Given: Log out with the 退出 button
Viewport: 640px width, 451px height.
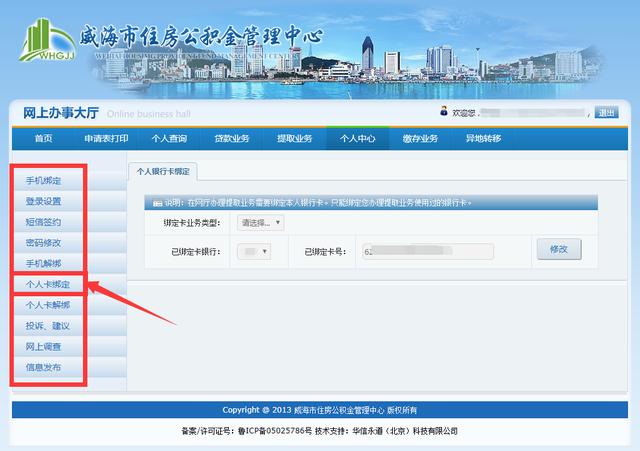Looking at the screenshot, I should pos(606,112).
